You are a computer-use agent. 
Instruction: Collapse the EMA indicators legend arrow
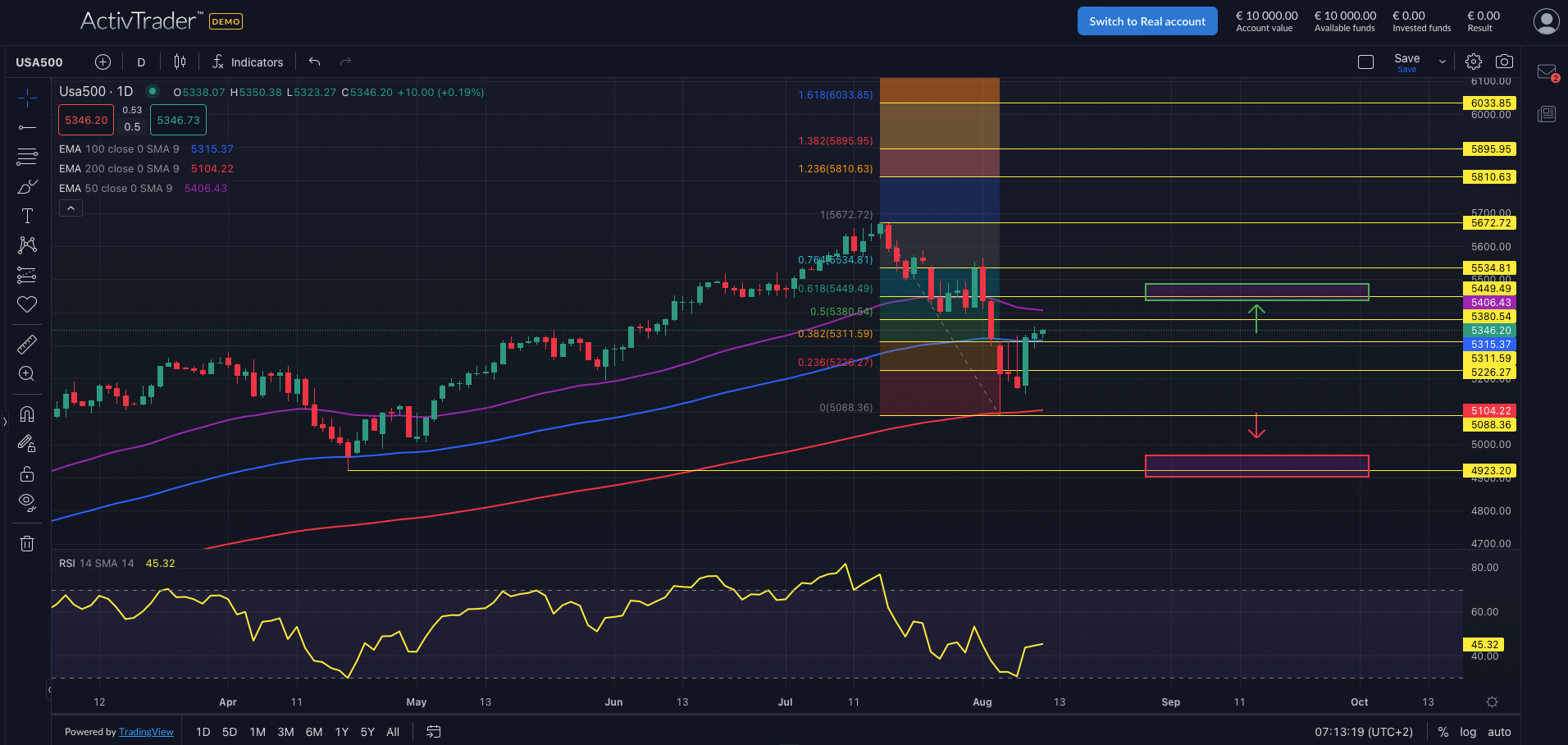[71, 207]
